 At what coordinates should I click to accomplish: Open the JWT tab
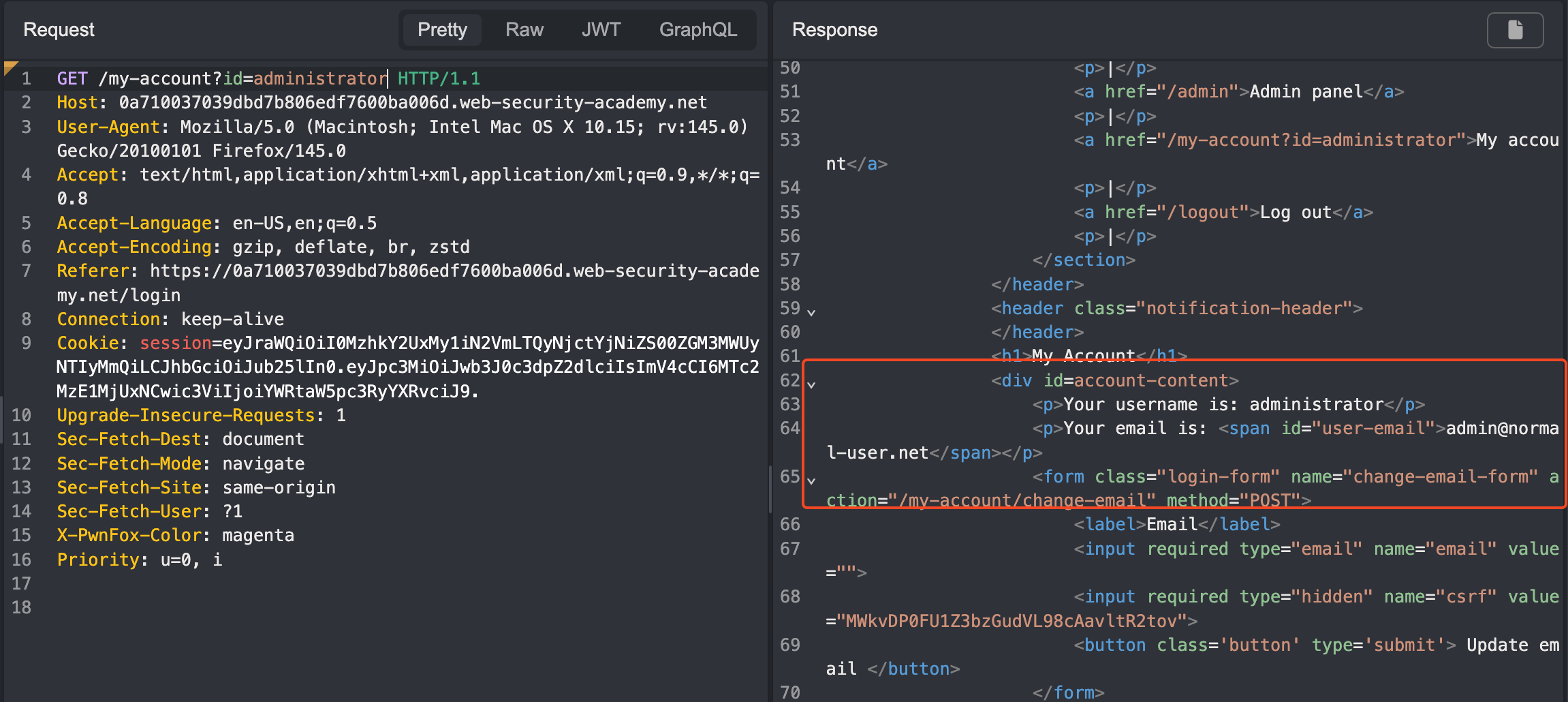(601, 30)
